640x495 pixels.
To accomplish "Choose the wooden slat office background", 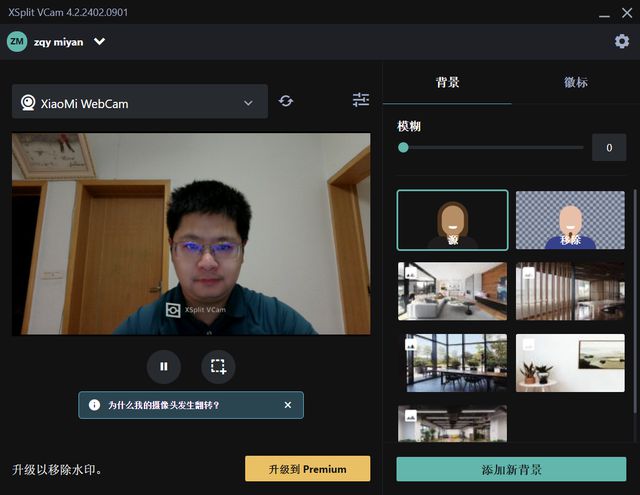I will click(x=570, y=291).
